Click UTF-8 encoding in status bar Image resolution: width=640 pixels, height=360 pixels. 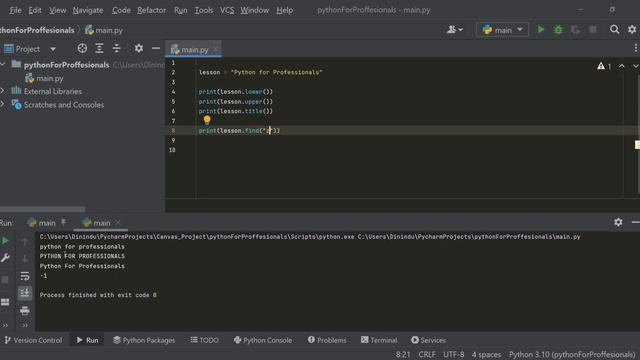[x=453, y=354]
